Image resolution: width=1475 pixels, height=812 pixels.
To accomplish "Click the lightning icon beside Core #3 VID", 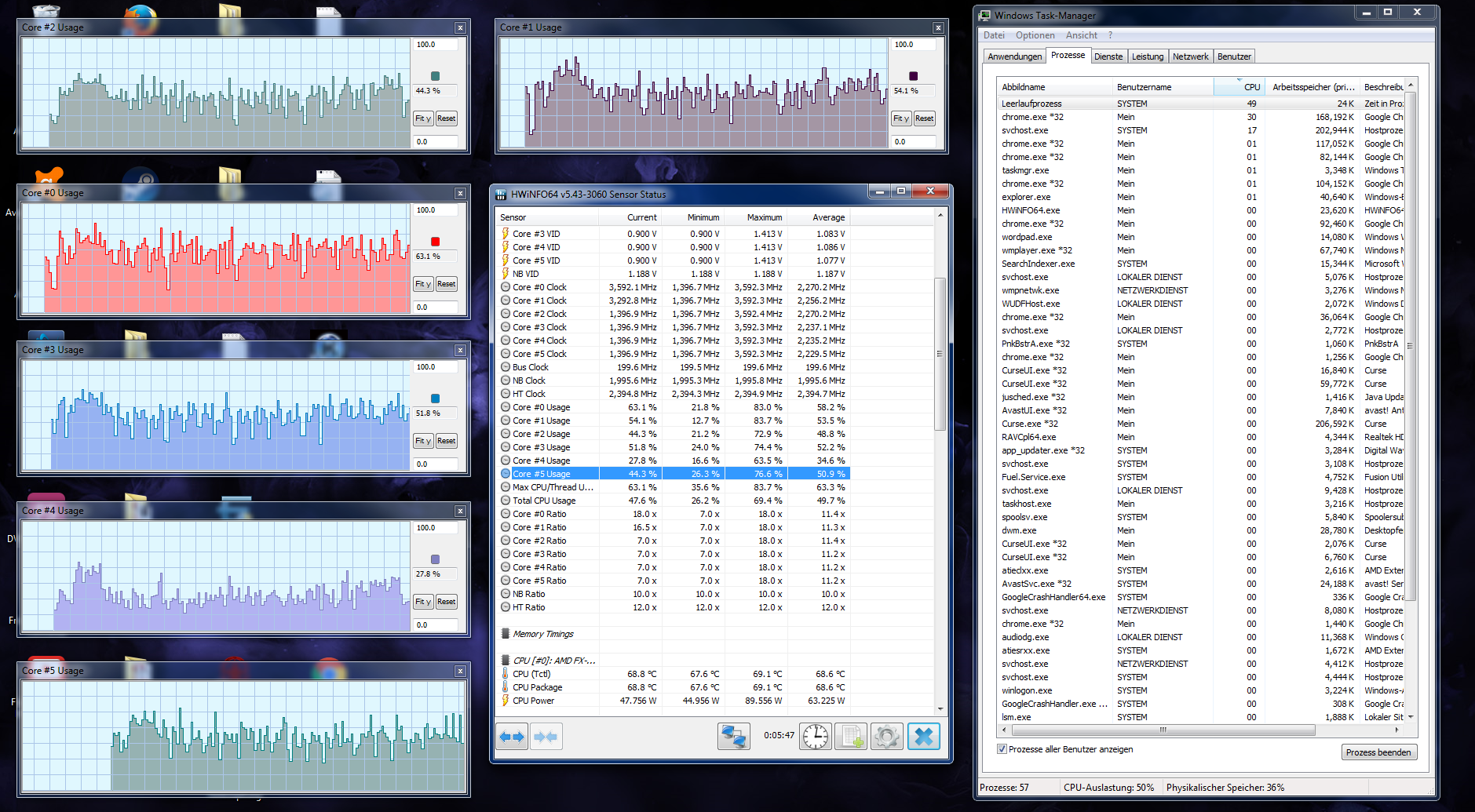I will tap(506, 234).
